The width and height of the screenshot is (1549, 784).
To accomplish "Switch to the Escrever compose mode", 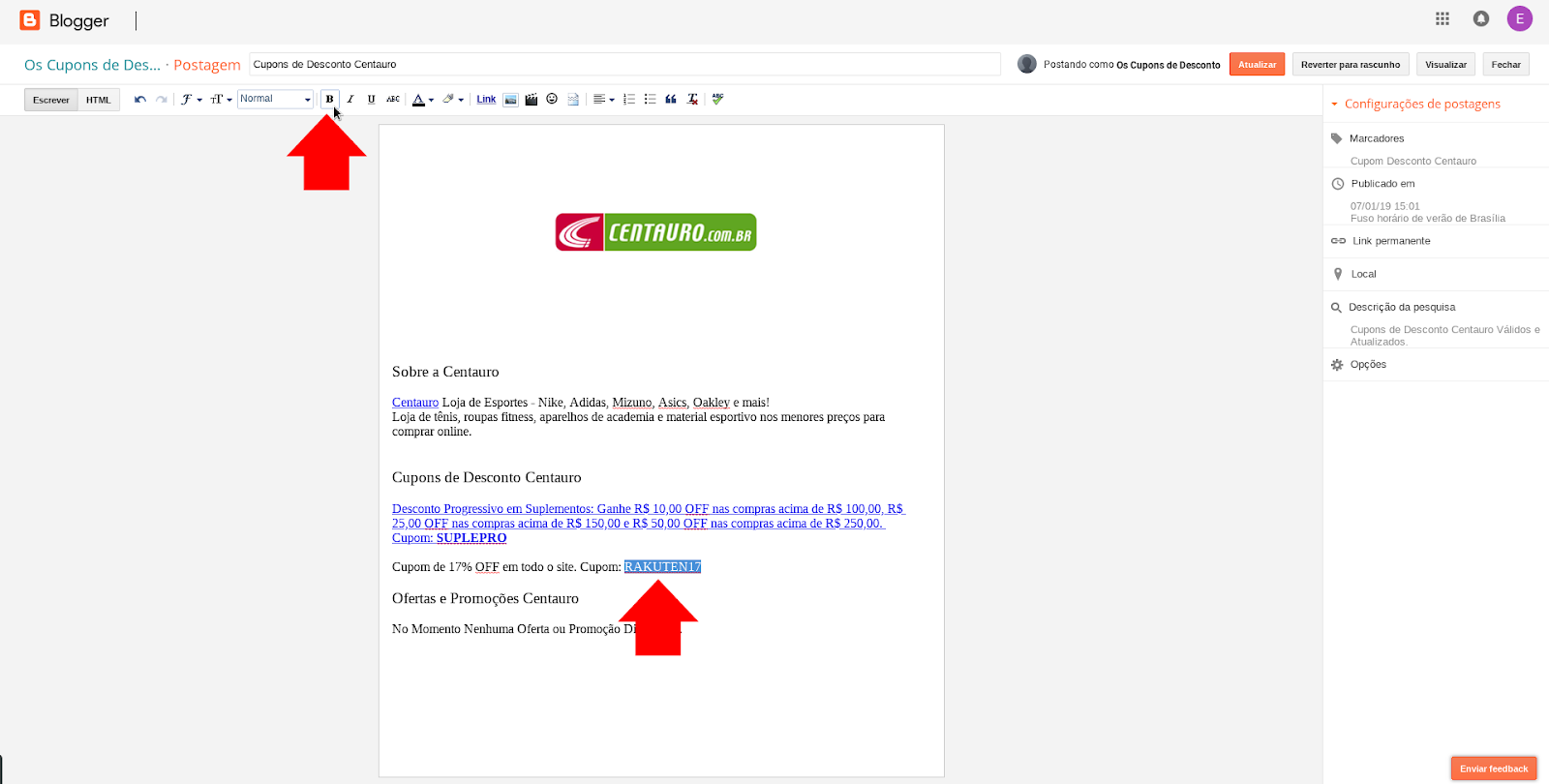I will tap(51, 100).
